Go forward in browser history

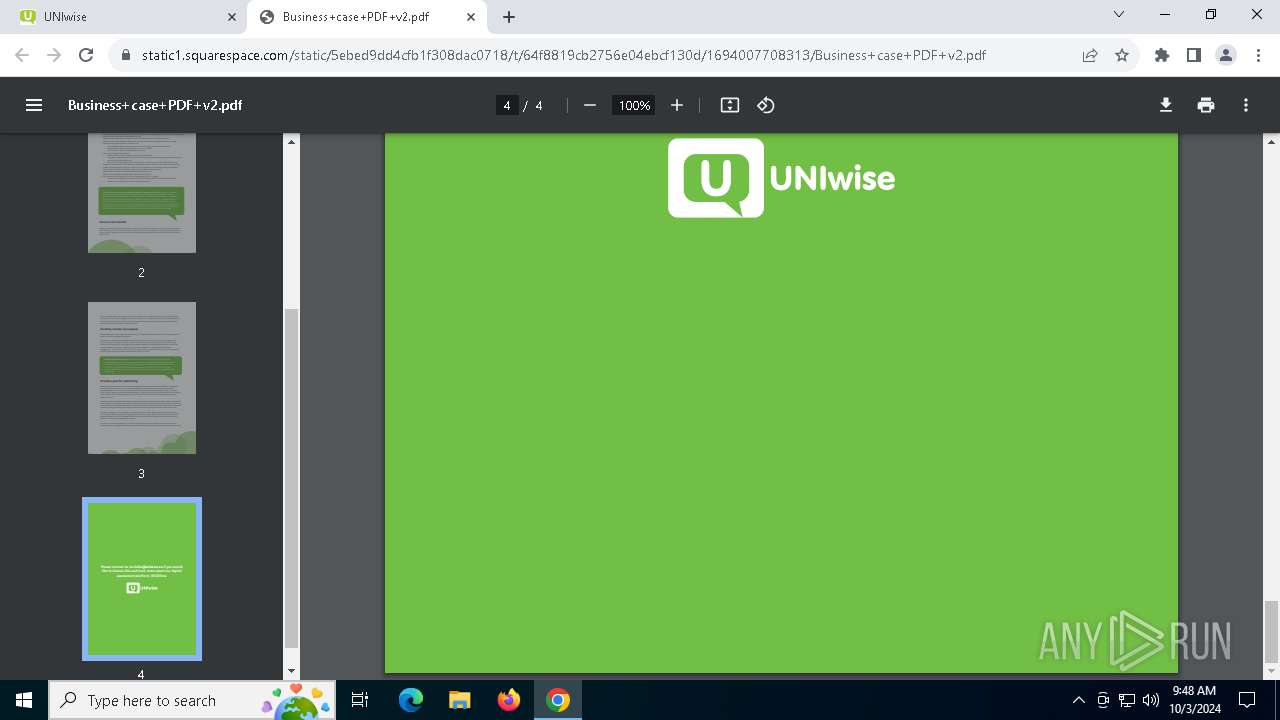54,55
